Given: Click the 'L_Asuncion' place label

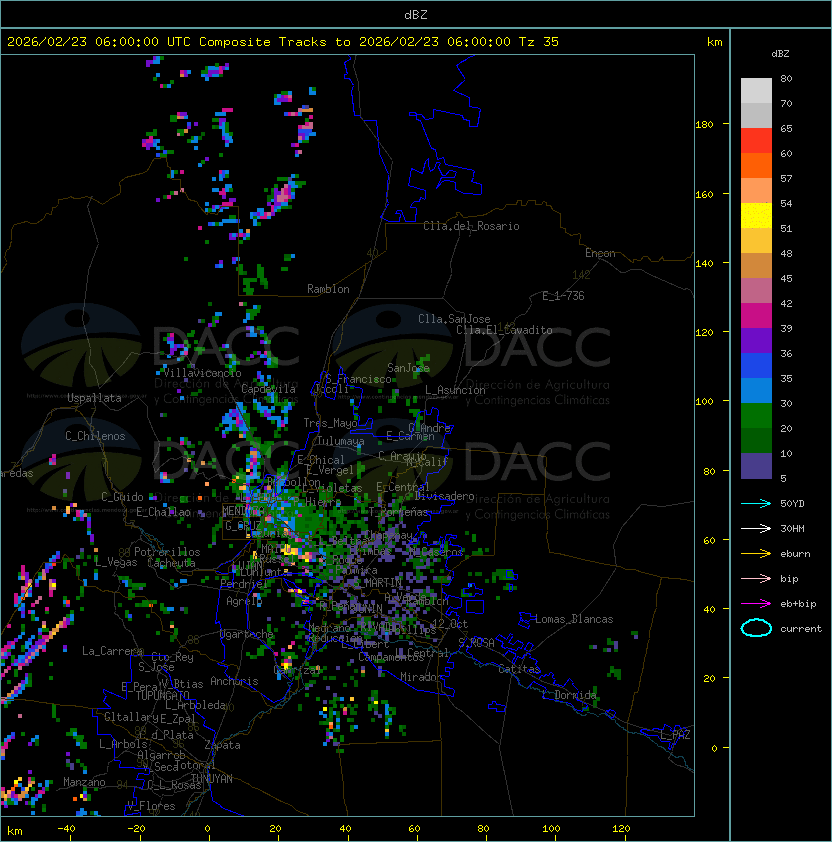Looking at the screenshot, I should pyautogui.click(x=455, y=390).
